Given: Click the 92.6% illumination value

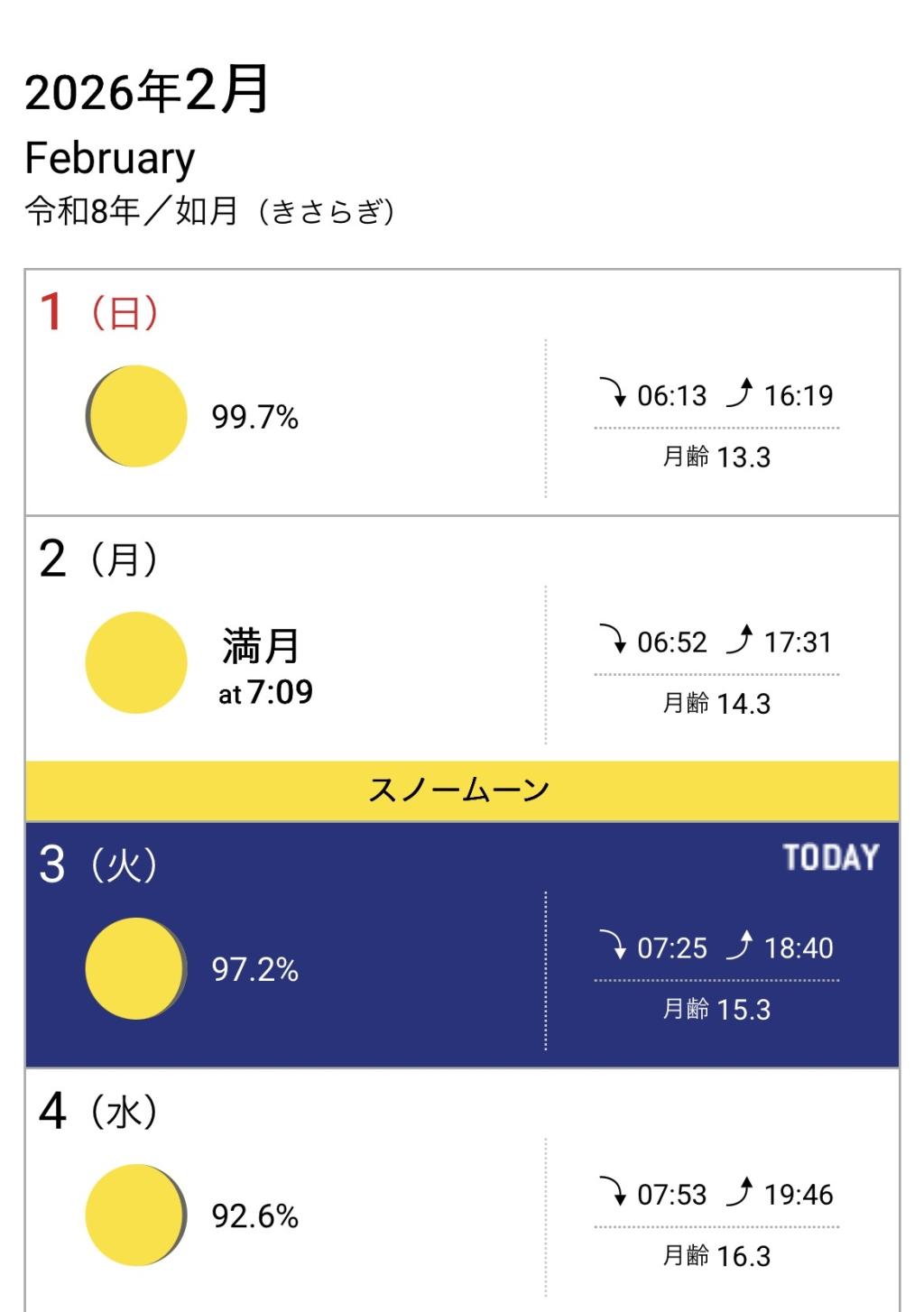Looking at the screenshot, I should pyautogui.click(x=254, y=1215).
